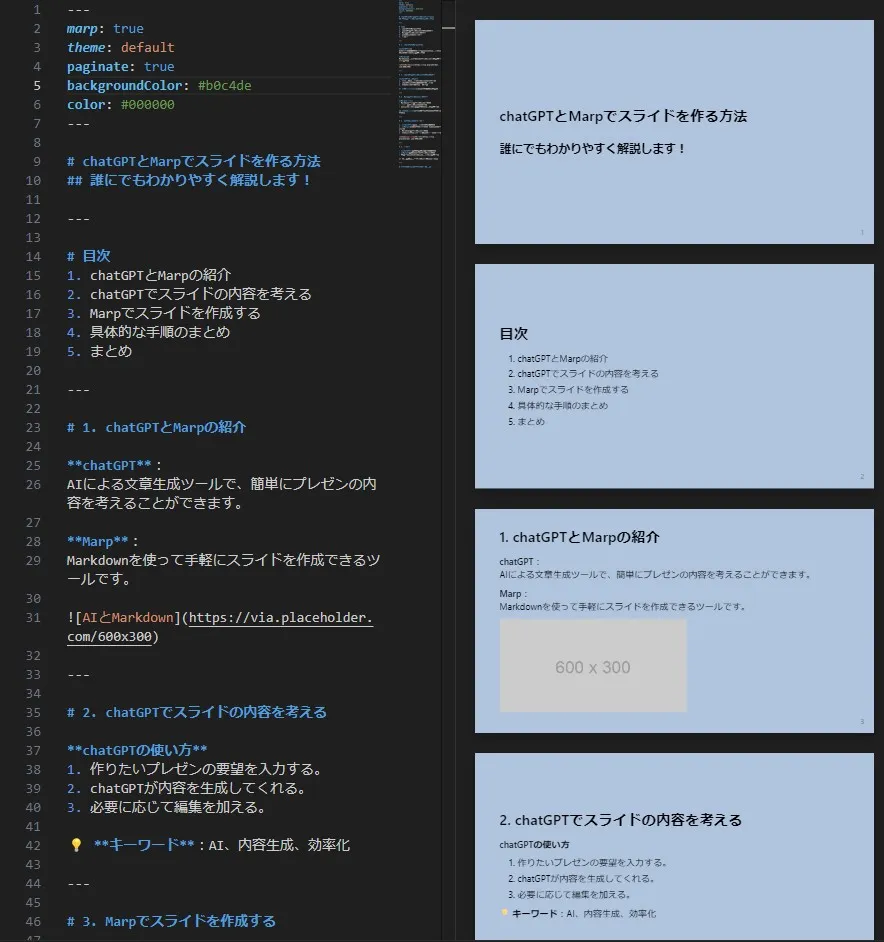Click the "# 目次" heading in the editor
884x942 pixels.
pos(89,256)
